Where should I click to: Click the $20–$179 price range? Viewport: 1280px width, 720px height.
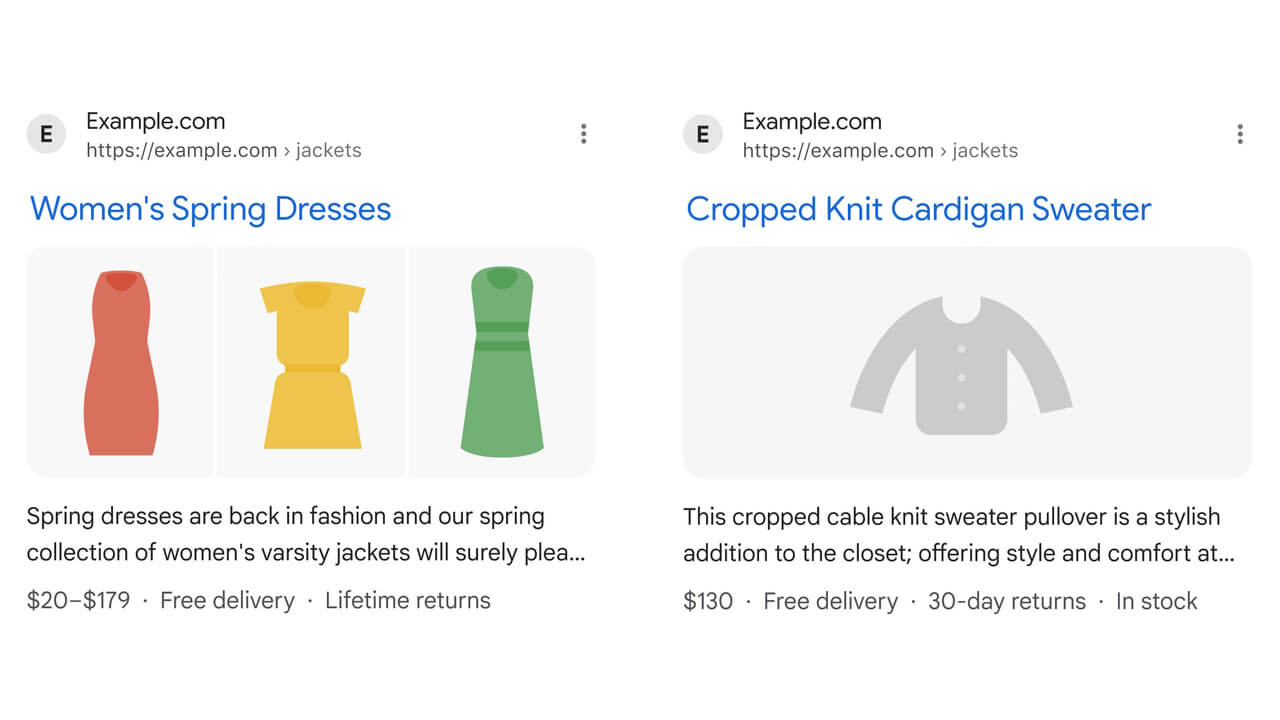(78, 601)
